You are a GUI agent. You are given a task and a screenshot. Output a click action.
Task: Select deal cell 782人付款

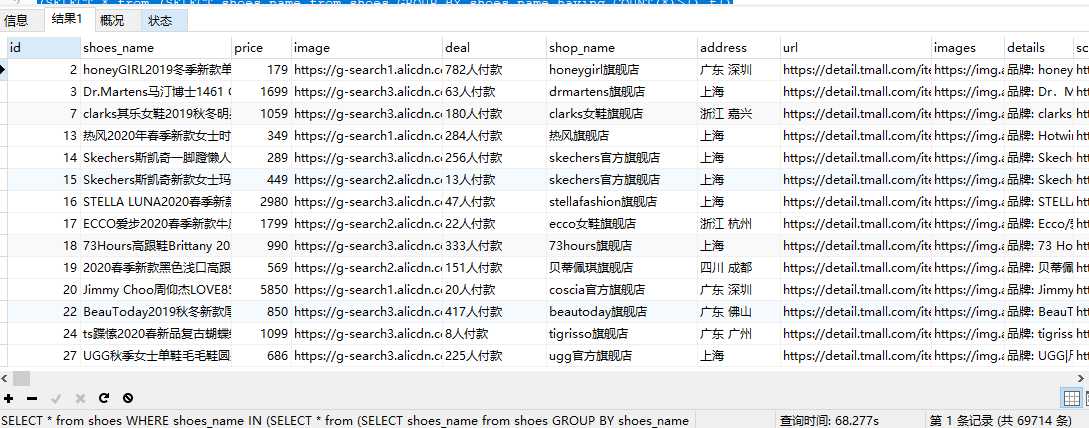click(x=494, y=69)
